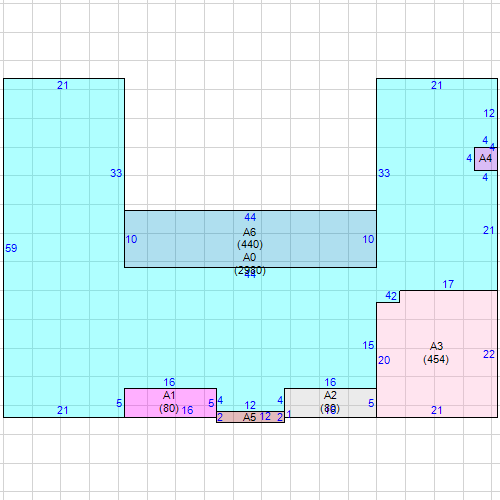Click the 17 dimension label
This screenshot has height=500, width=500.
pyautogui.click(x=448, y=284)
